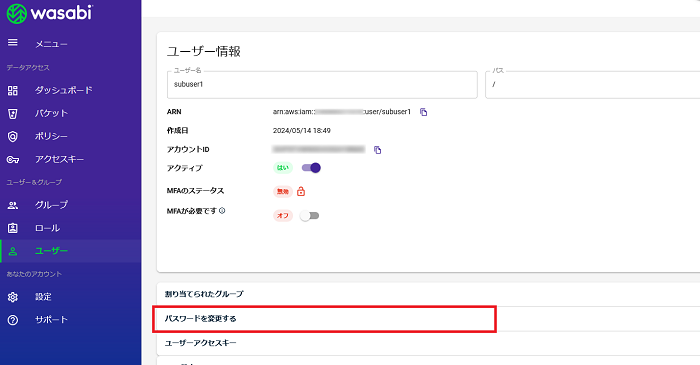
Task: Open 設定 in sidebar
Action: (71, 297)
